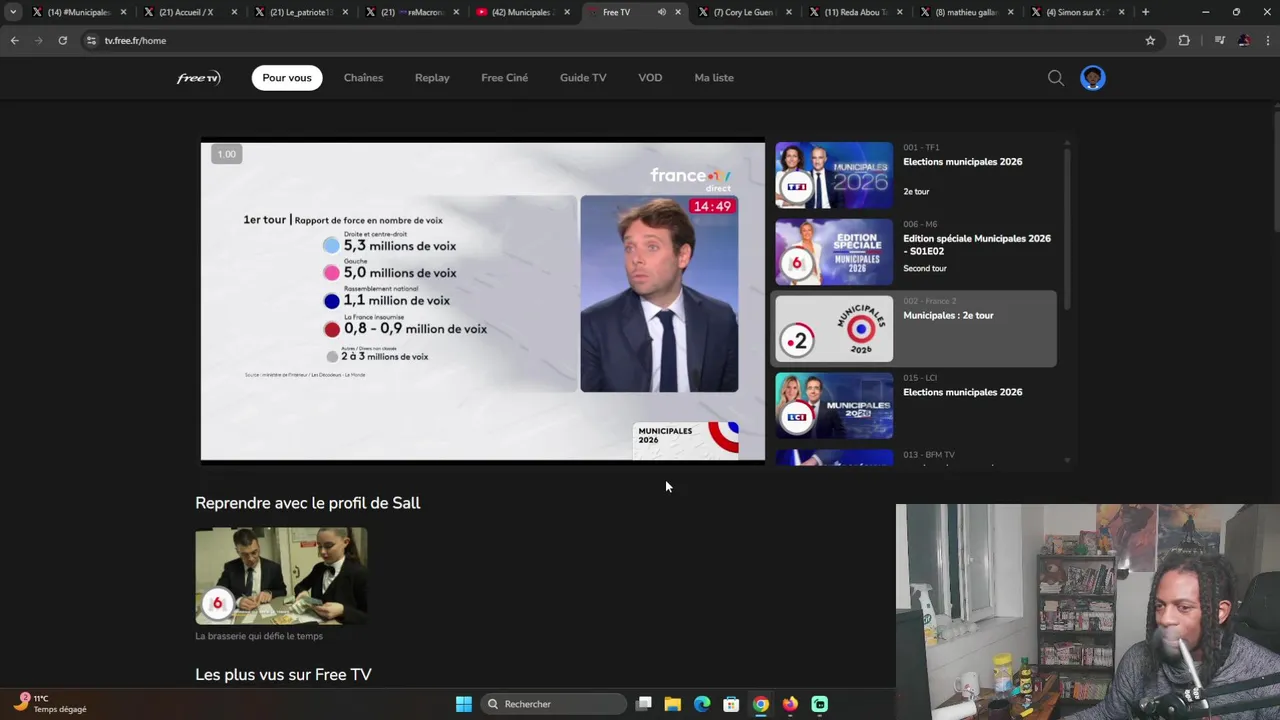Select LCI Elections municipales 2026 thumbnail
Viewport: 1280px width, 720px height.
click(834, 406)
